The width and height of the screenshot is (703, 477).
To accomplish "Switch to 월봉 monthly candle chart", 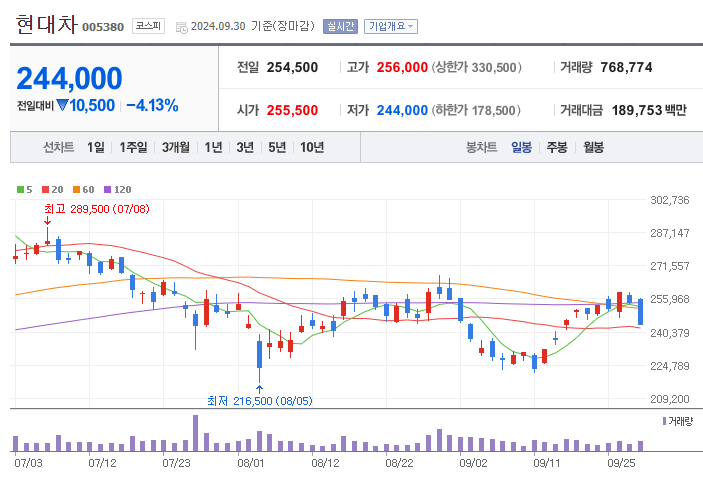I will (x=594, y=147).
